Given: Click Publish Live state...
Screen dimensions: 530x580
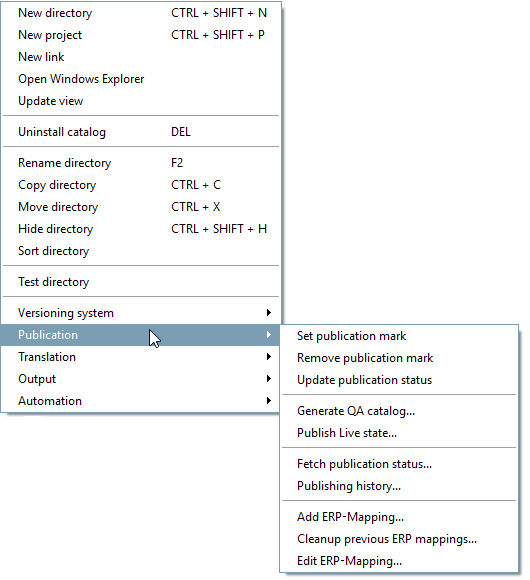Looking at the screenshot, I should tap(399, 433).
